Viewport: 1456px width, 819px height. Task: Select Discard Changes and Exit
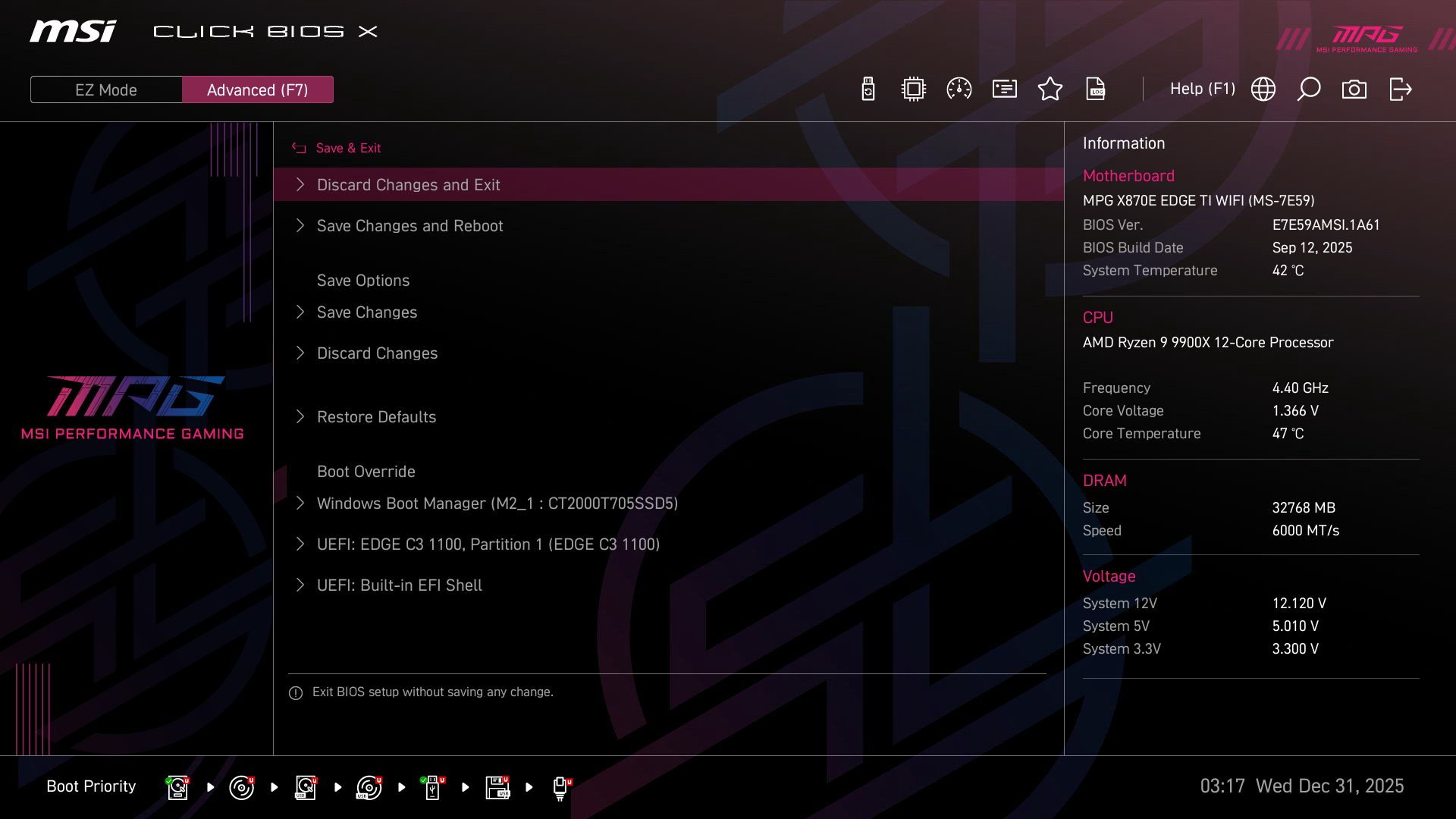[408, 184]
